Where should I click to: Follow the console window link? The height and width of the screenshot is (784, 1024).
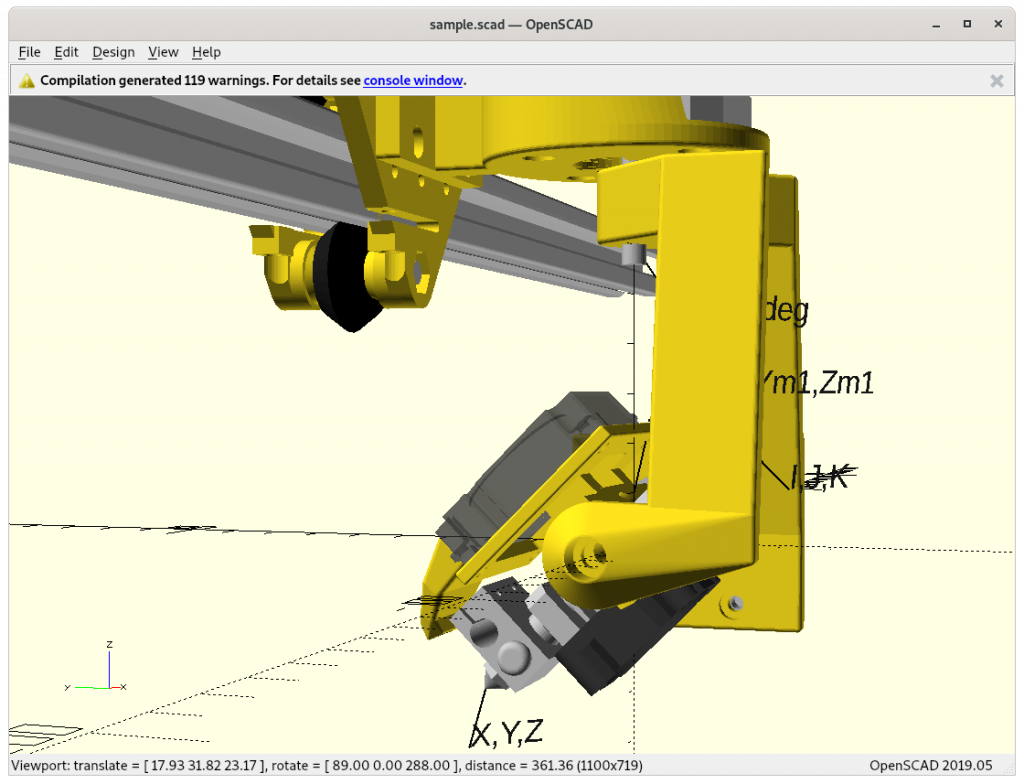click(413, 80)
